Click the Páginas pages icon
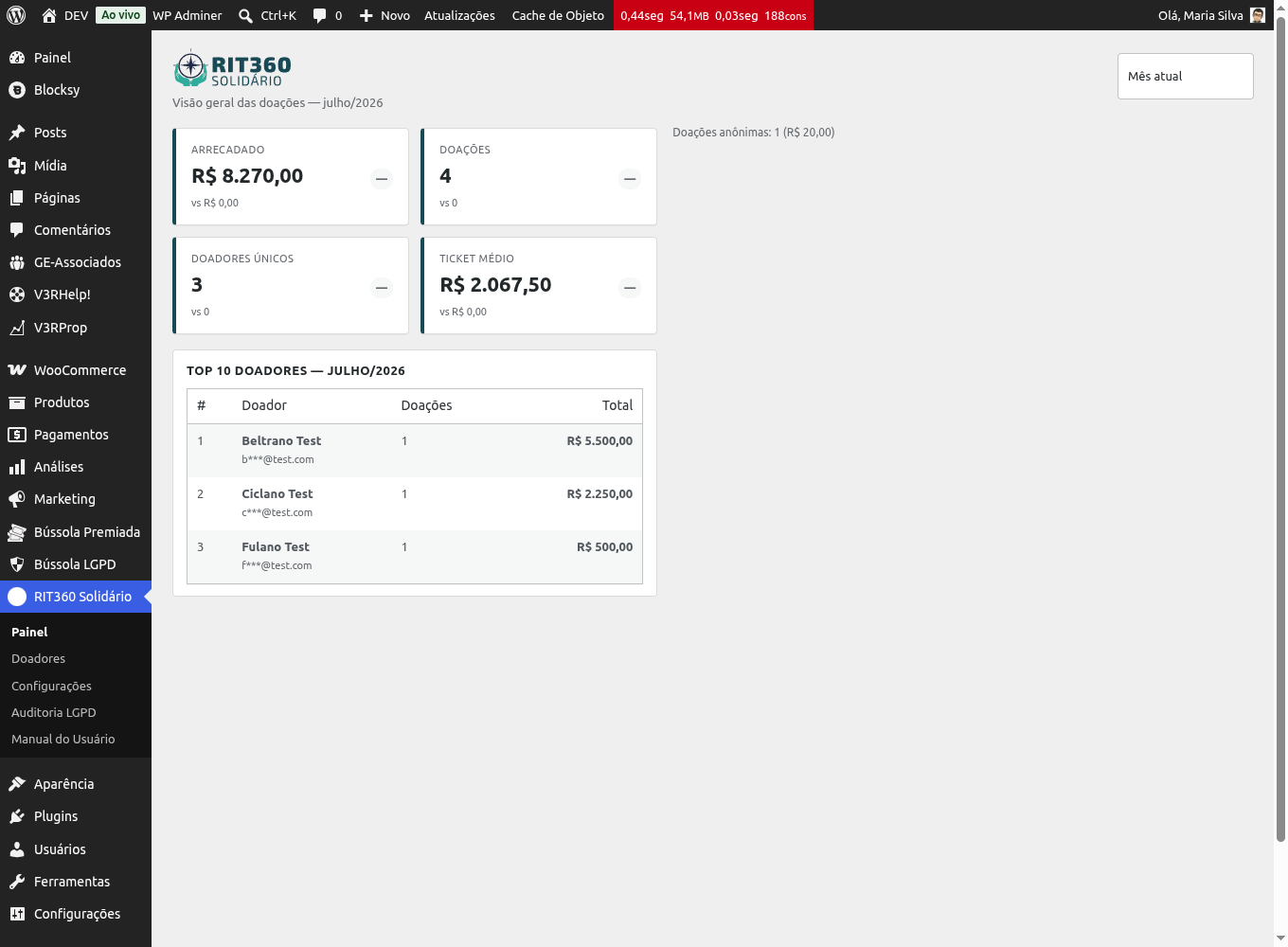Viewport: 1288px width, 947px height. [x=17, y=198]
